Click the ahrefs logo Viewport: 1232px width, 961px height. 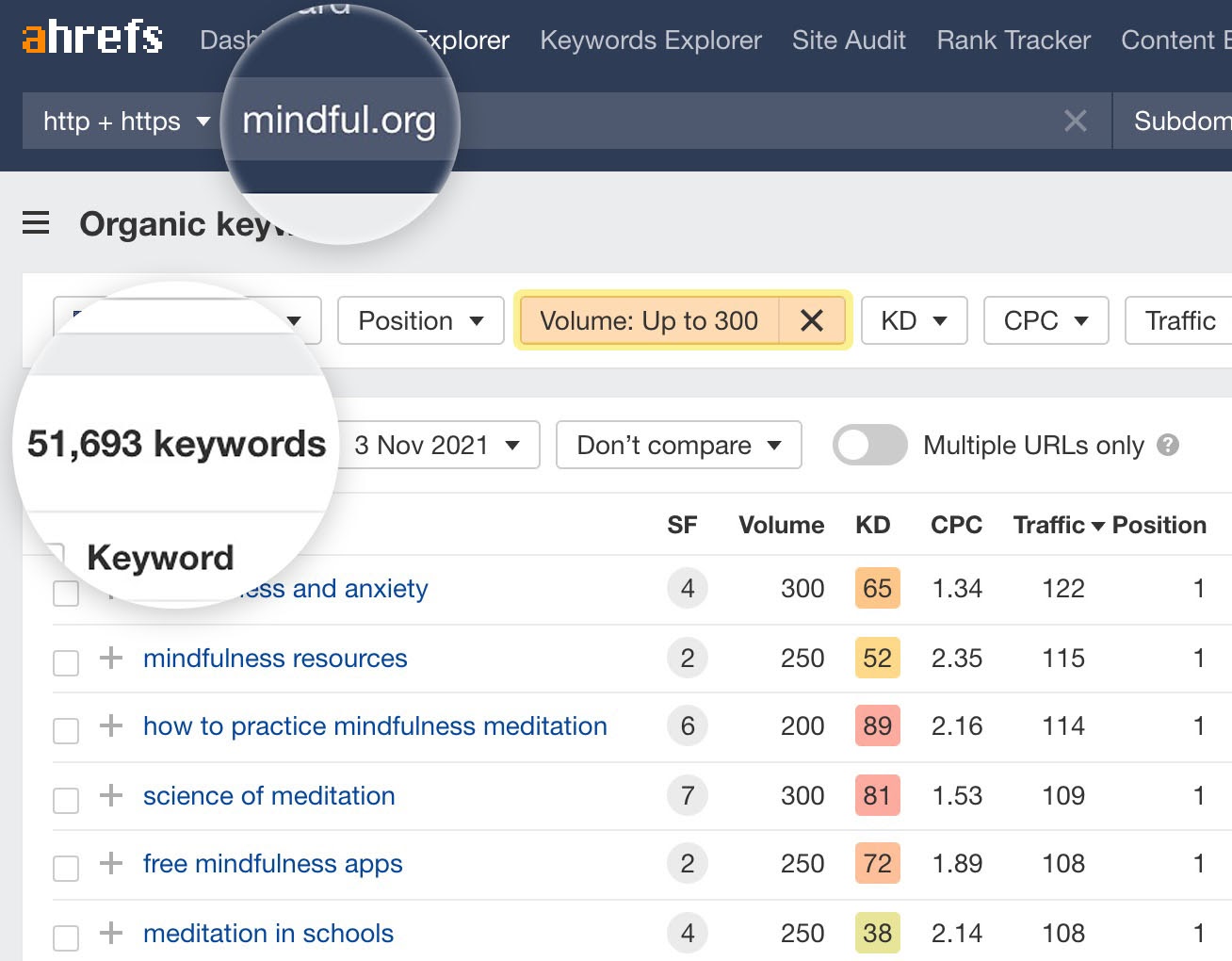91,38
